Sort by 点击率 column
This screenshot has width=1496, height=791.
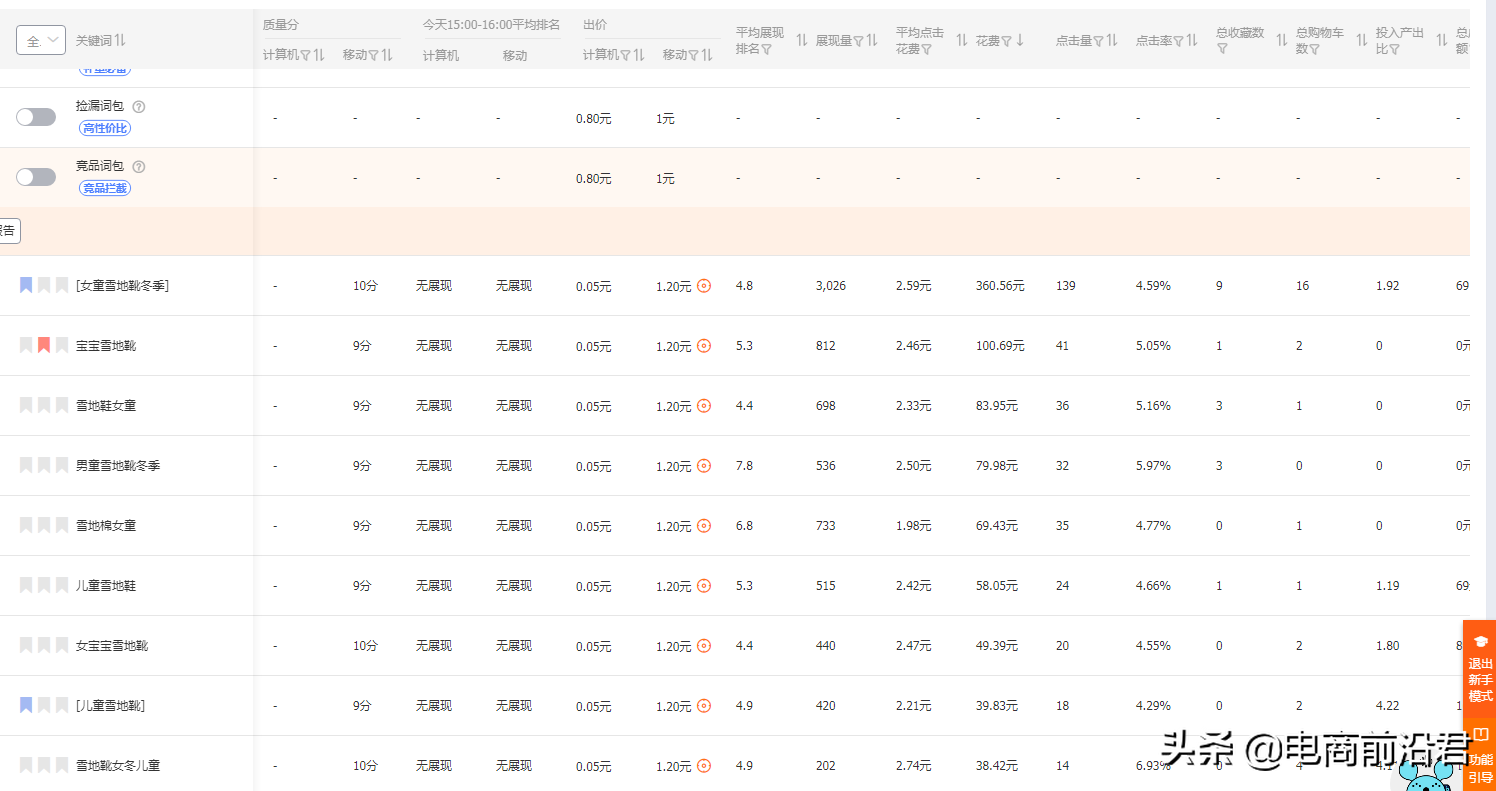(1192, 40)
